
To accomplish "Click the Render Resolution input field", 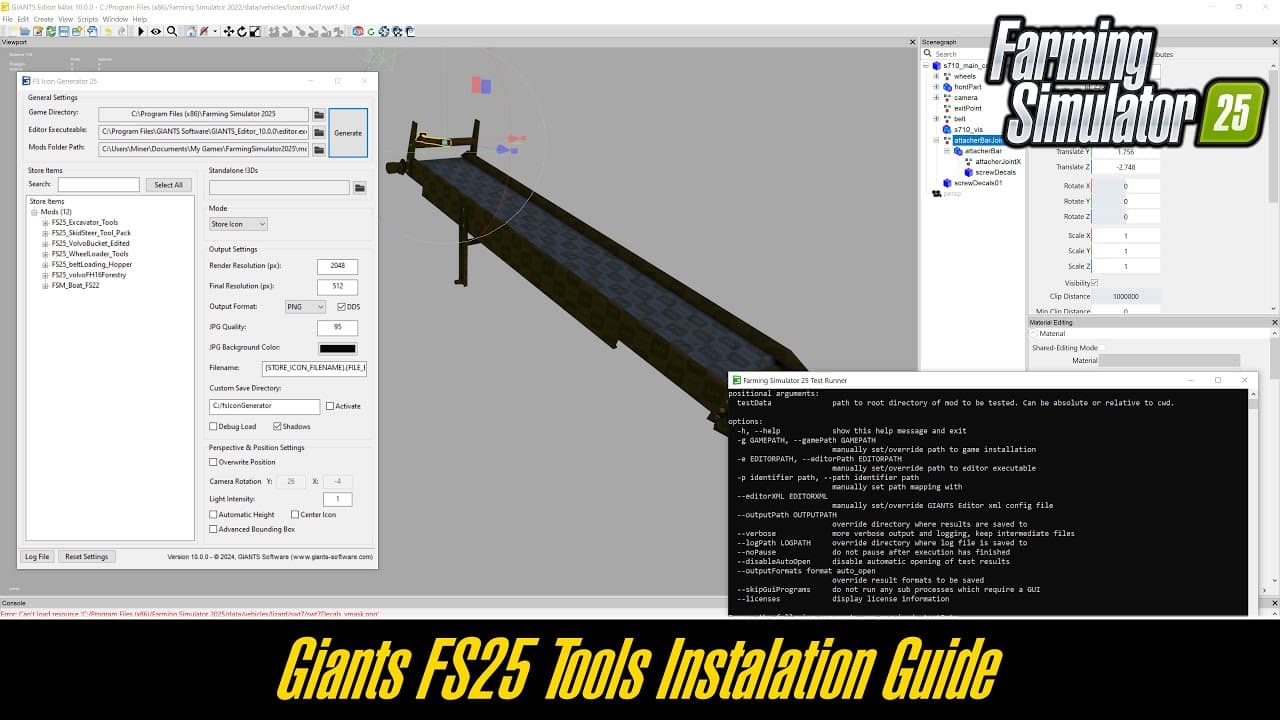I will (x=337, y=266).
